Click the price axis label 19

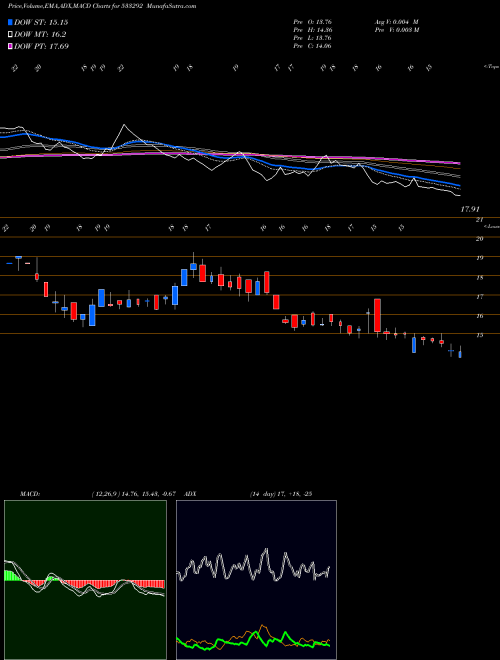click(x=479, y=258)
